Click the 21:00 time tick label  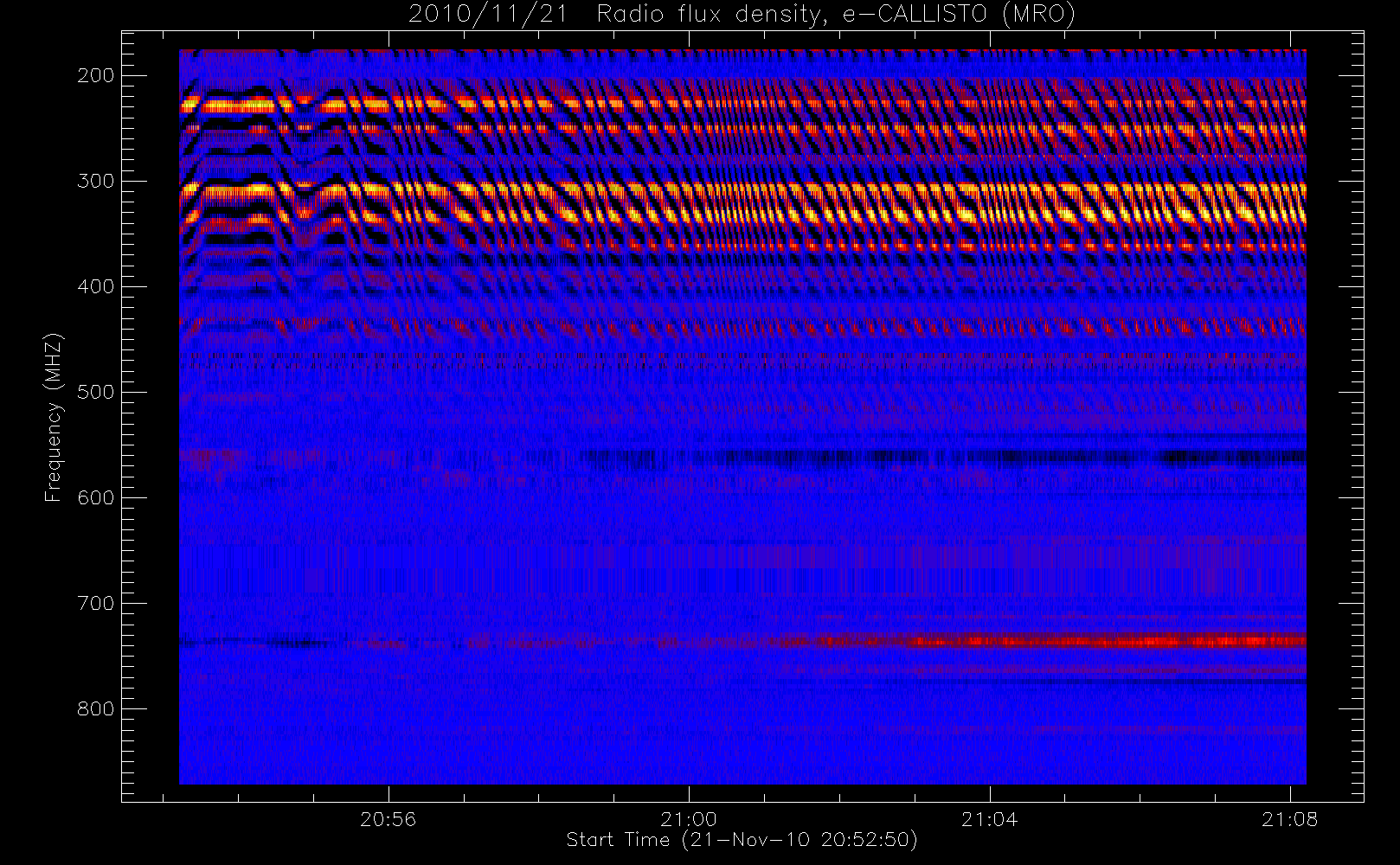689,819
